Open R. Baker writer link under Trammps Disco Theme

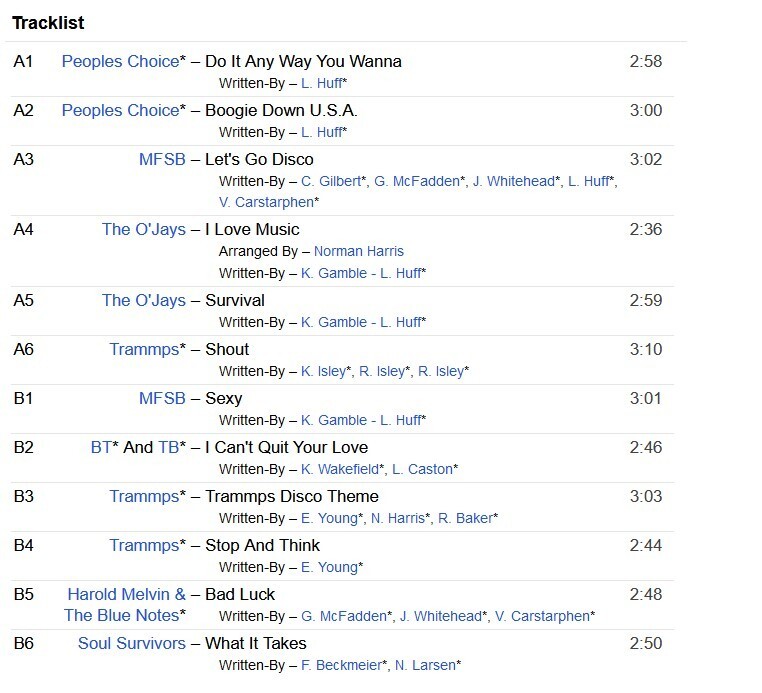click(466, 519)
